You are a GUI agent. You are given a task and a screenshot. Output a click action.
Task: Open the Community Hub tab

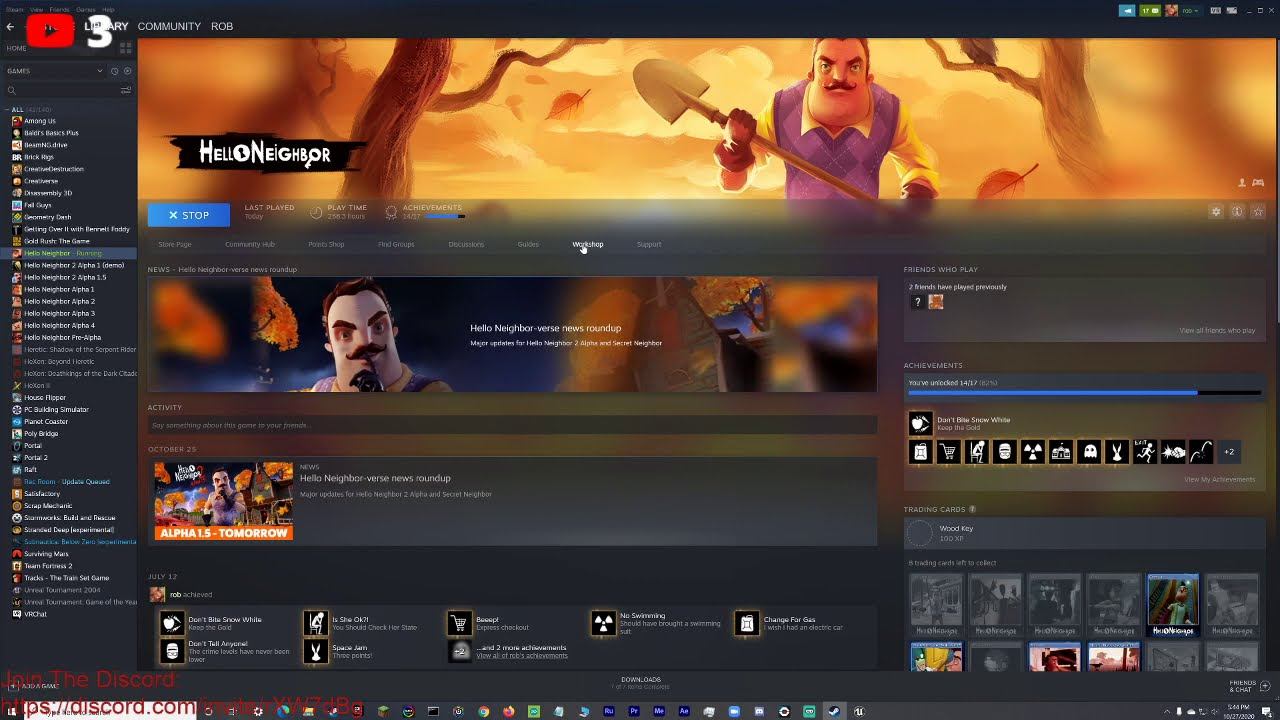pos(250,244)
